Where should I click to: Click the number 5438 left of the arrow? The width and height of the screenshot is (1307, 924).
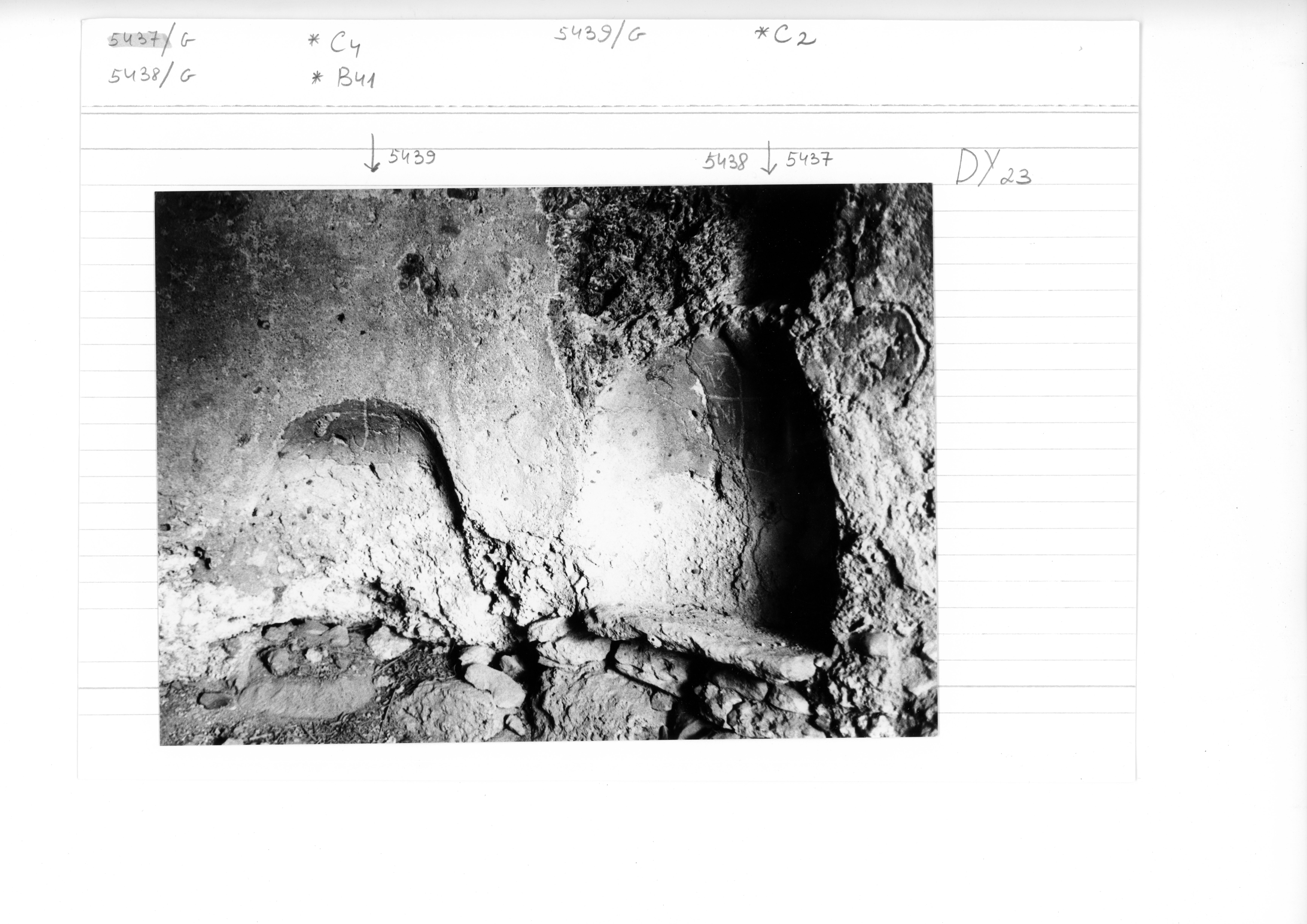(725, 161)
